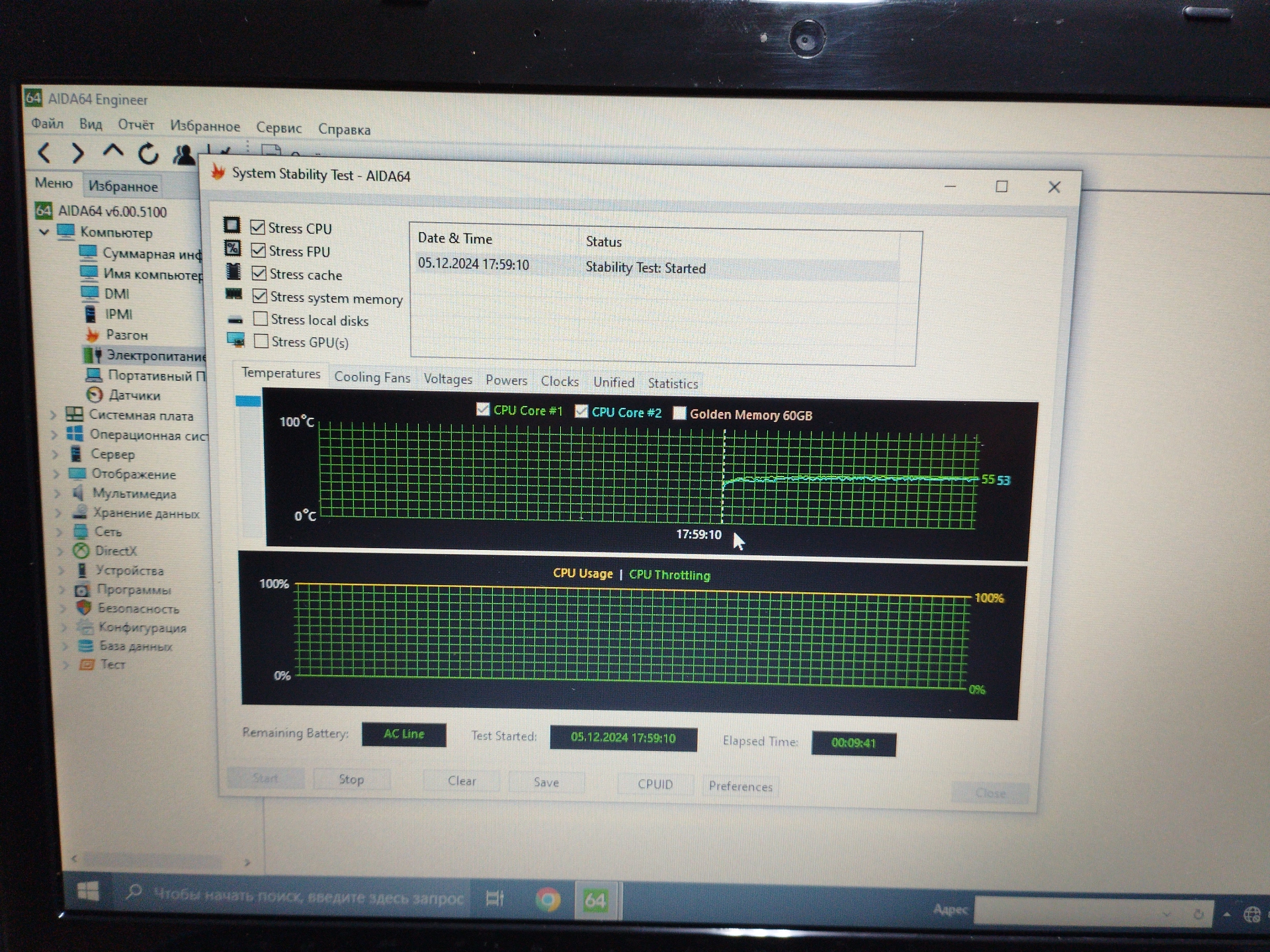Switch to Избранное pane tab
This screenshot has height=952, width=1270.
pos(123,186)
